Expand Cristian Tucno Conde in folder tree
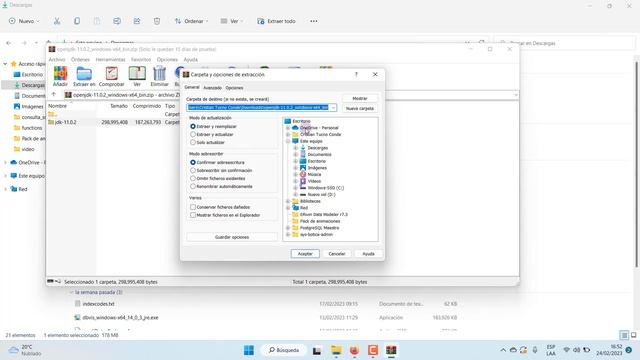 (288, 134)
